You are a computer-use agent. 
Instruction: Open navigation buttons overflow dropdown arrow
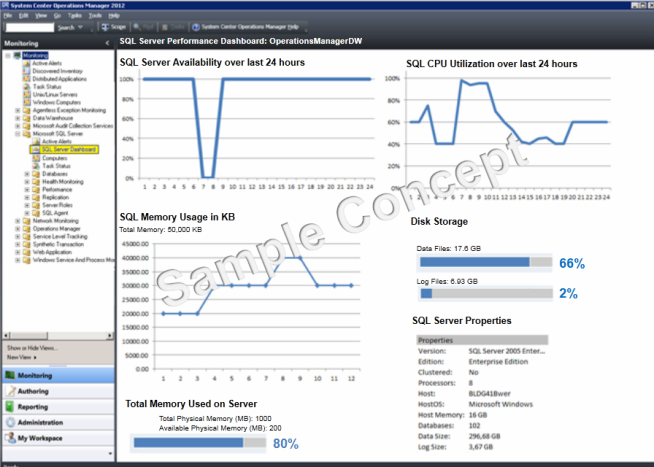[x=110, y=454]
